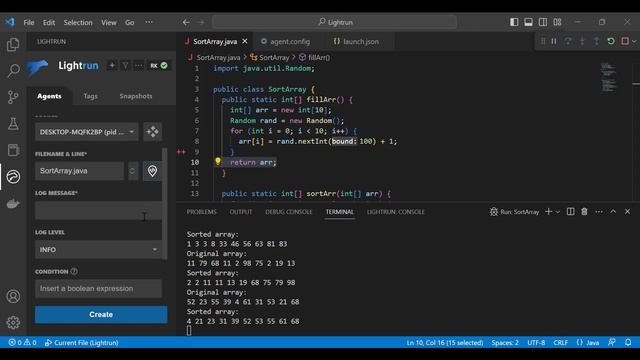Image resolution: width=640 pixels, height=360 pixels.
Task: Toggle bottom panel visibility
Action: click(528, 22)
